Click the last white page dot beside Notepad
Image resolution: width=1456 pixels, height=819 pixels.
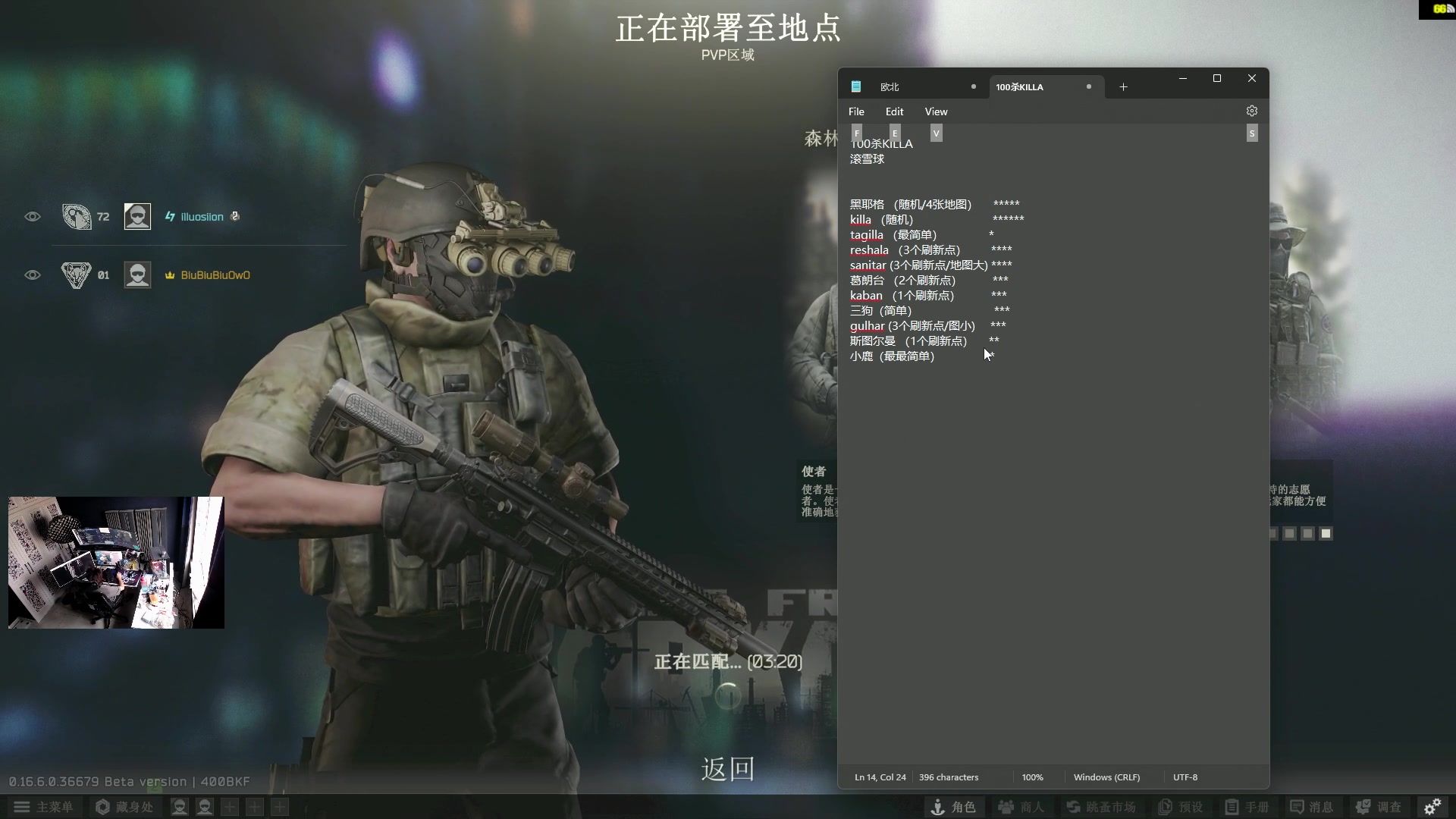[1326, 534]
